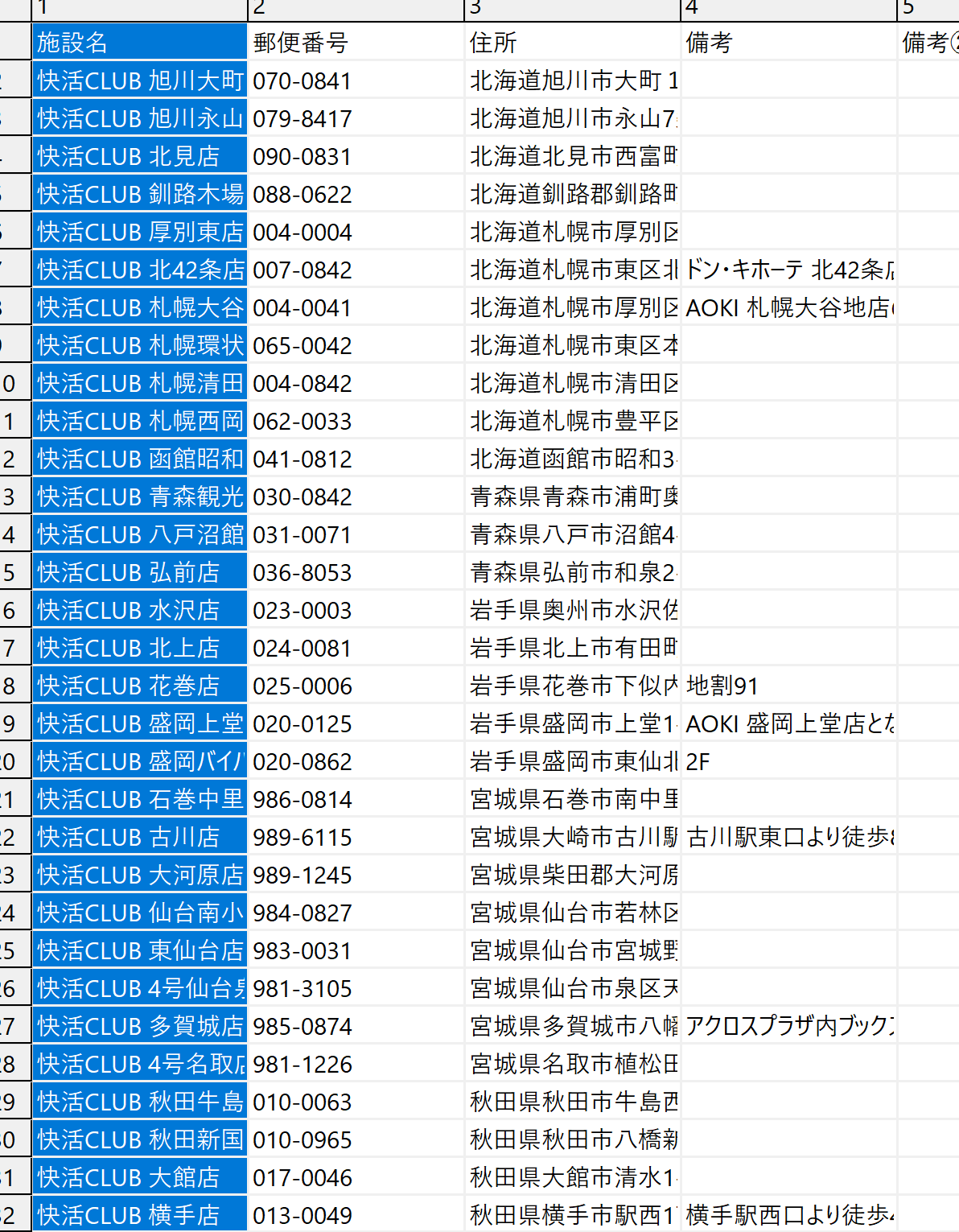Viewport: 959px width, 1232px height.
Task: Select postal code 017-0046
Action: pyautogui.click(x=356, y=1176)
